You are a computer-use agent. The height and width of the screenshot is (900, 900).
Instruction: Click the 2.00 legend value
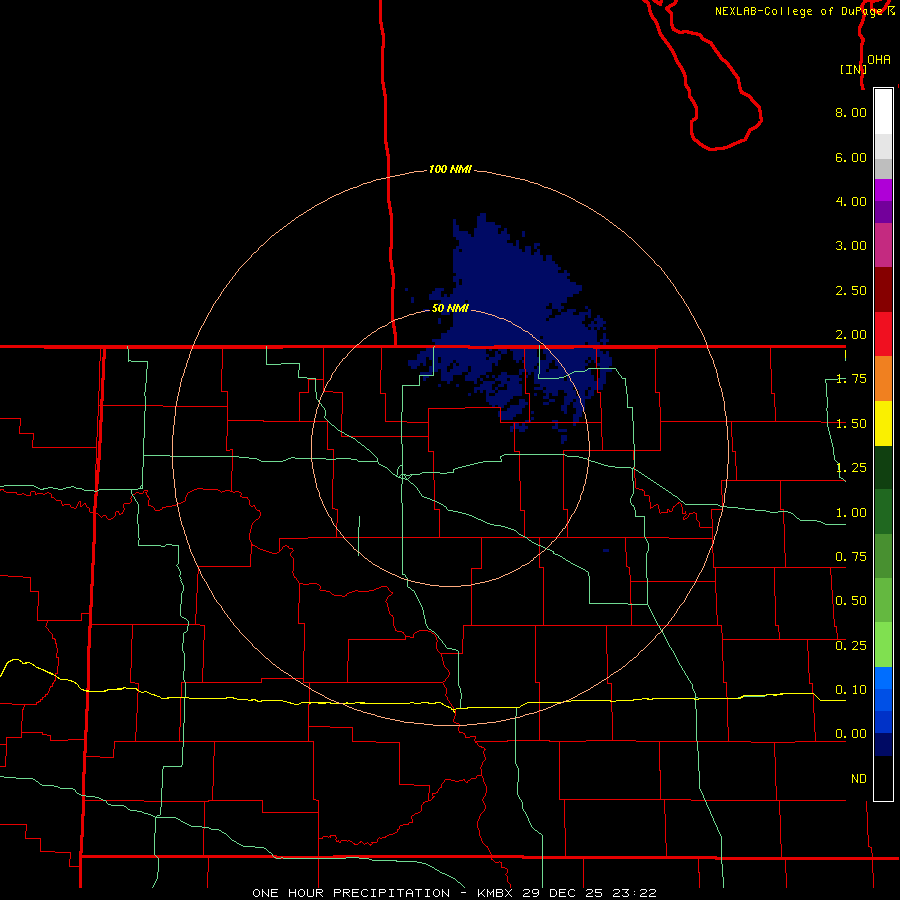pyautogui.click(x=851, y=335)
